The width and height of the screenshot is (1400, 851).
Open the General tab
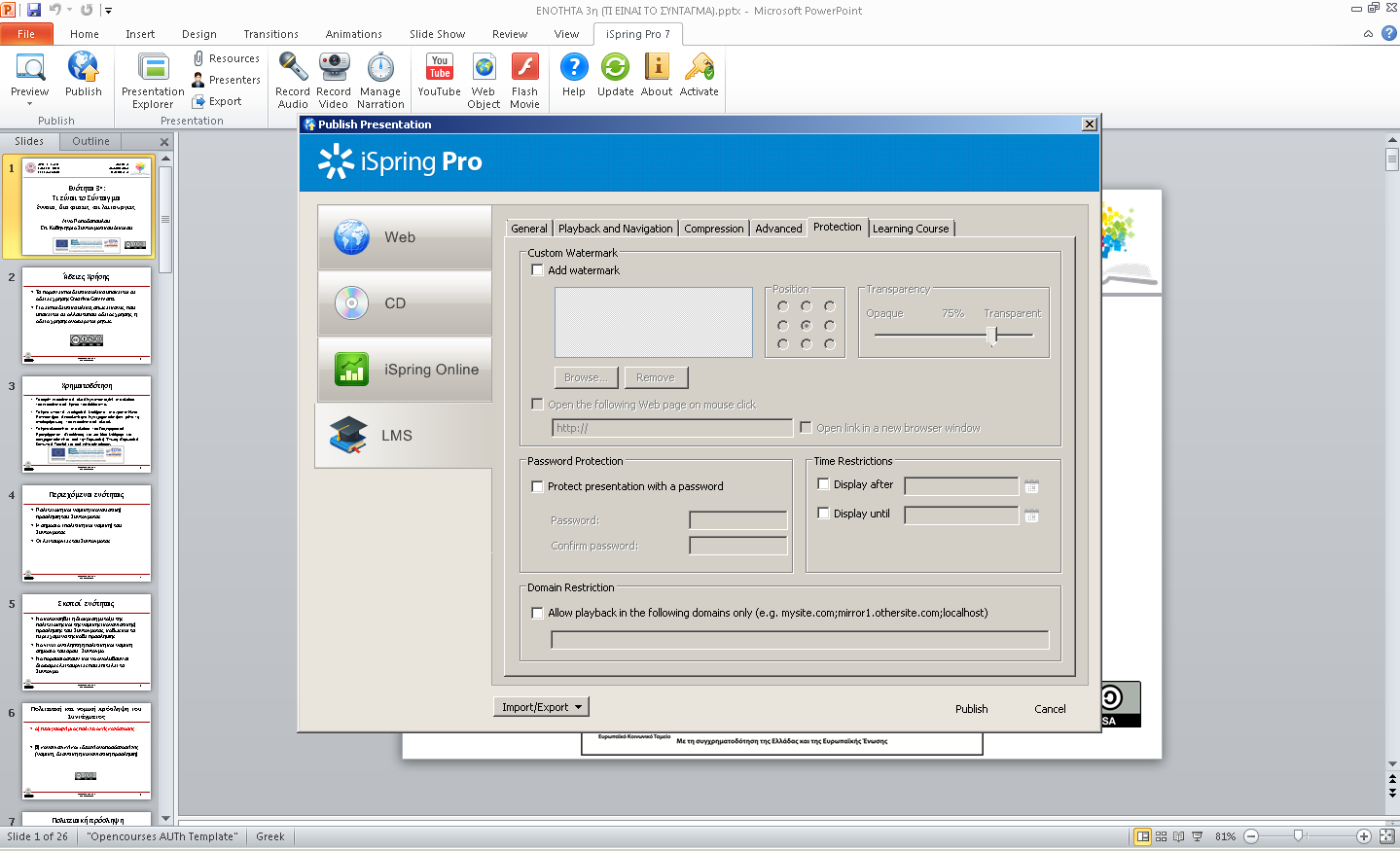pyautogui.click(x=529, y=229)
